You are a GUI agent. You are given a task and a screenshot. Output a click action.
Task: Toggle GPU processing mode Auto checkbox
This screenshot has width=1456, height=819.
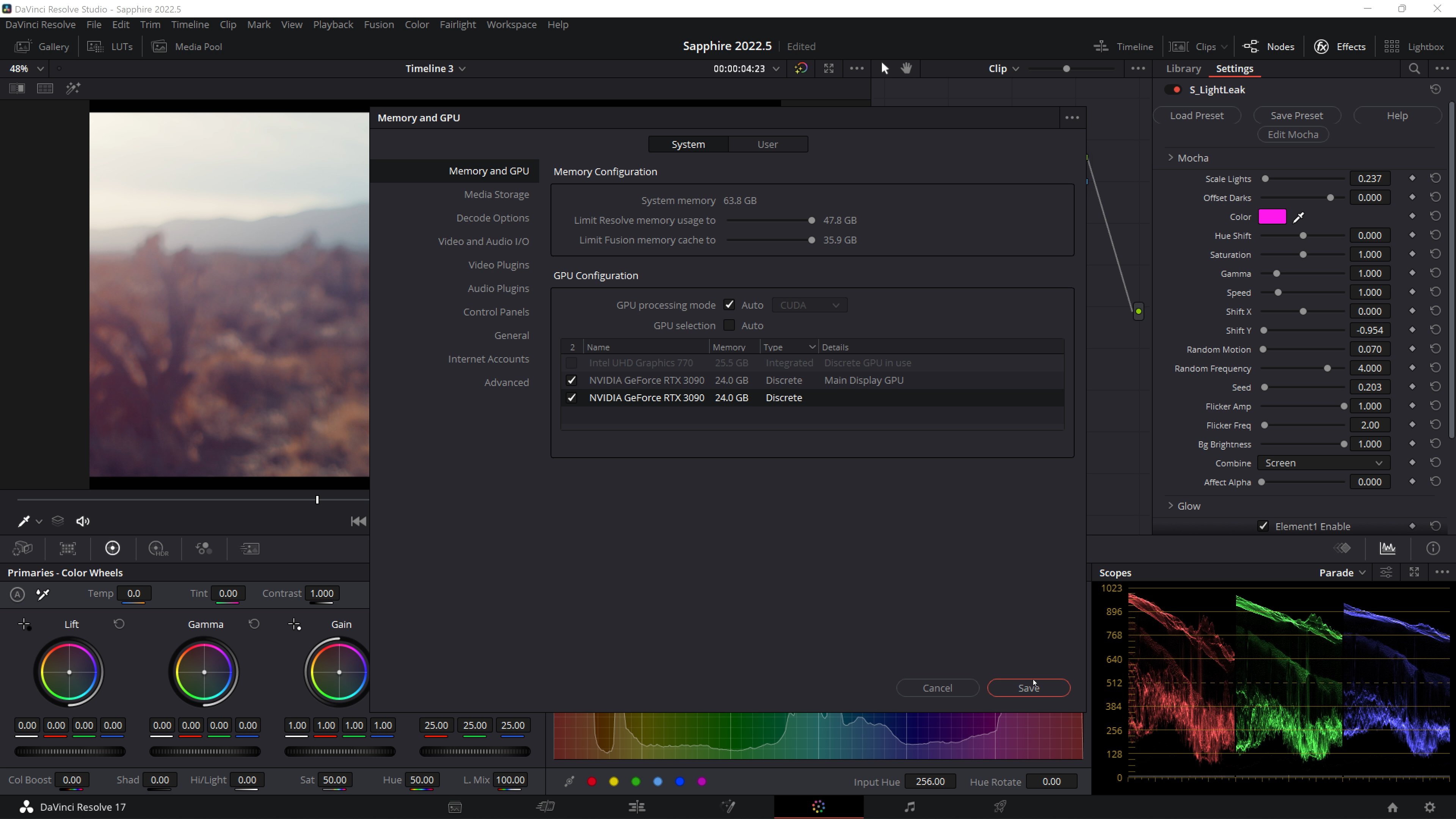point(729,305)
